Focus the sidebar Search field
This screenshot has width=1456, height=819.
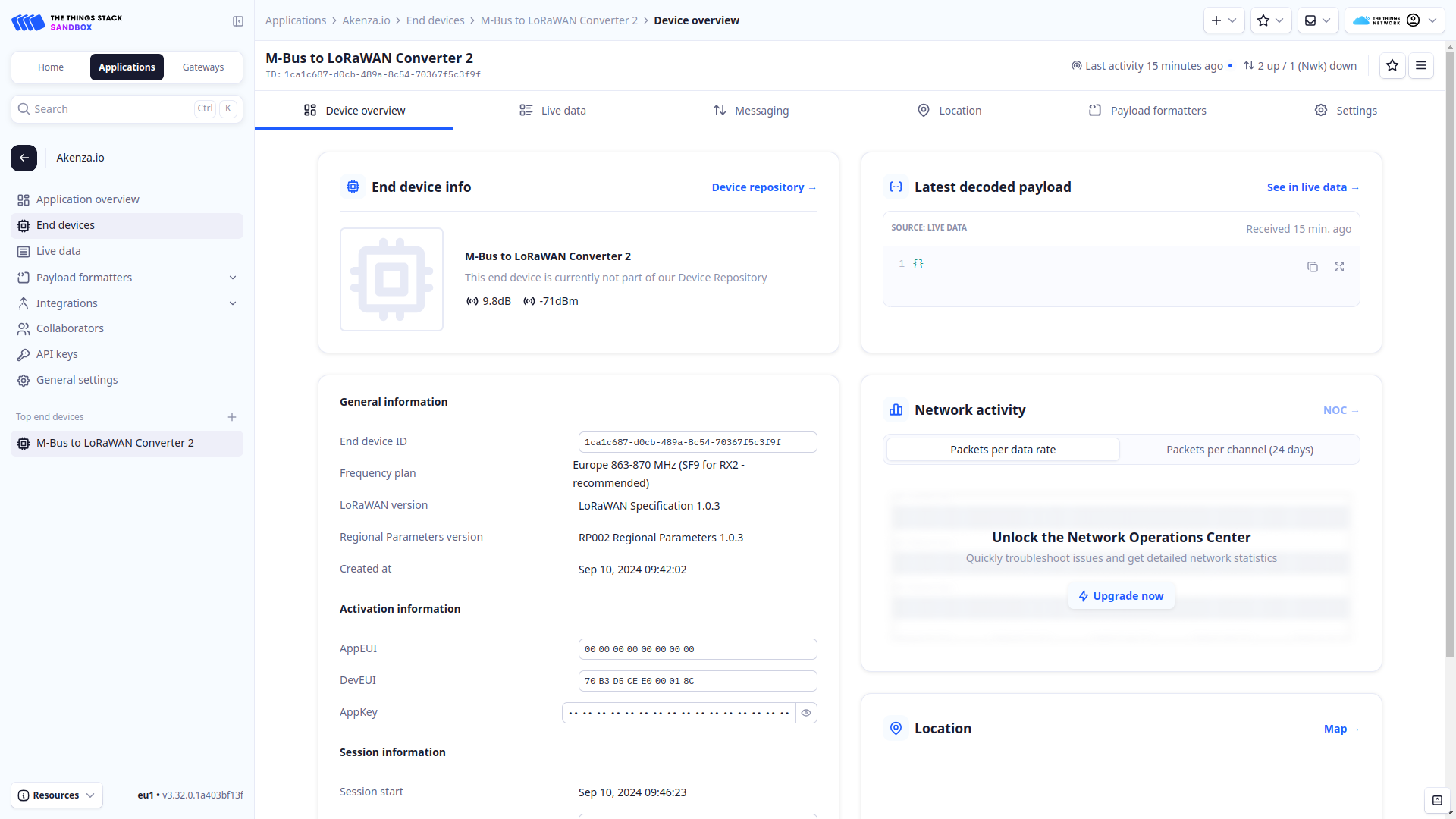[127, 109]
